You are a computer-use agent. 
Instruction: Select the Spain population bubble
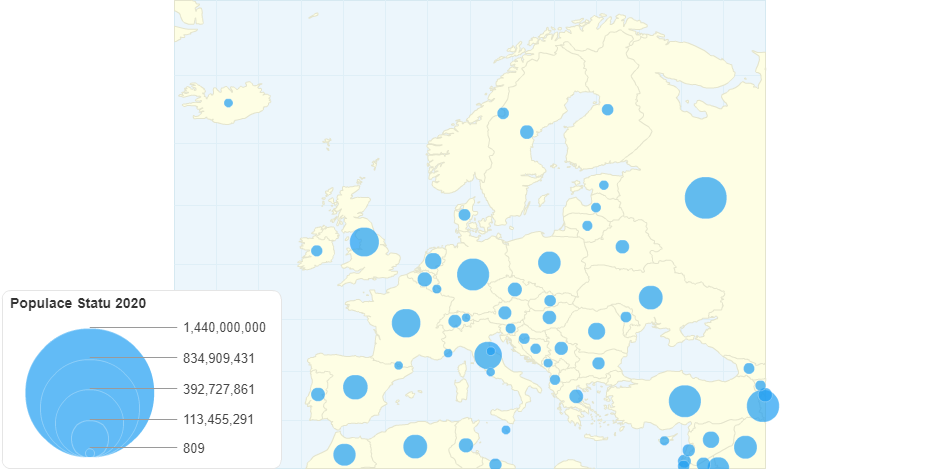coord(355,387)
